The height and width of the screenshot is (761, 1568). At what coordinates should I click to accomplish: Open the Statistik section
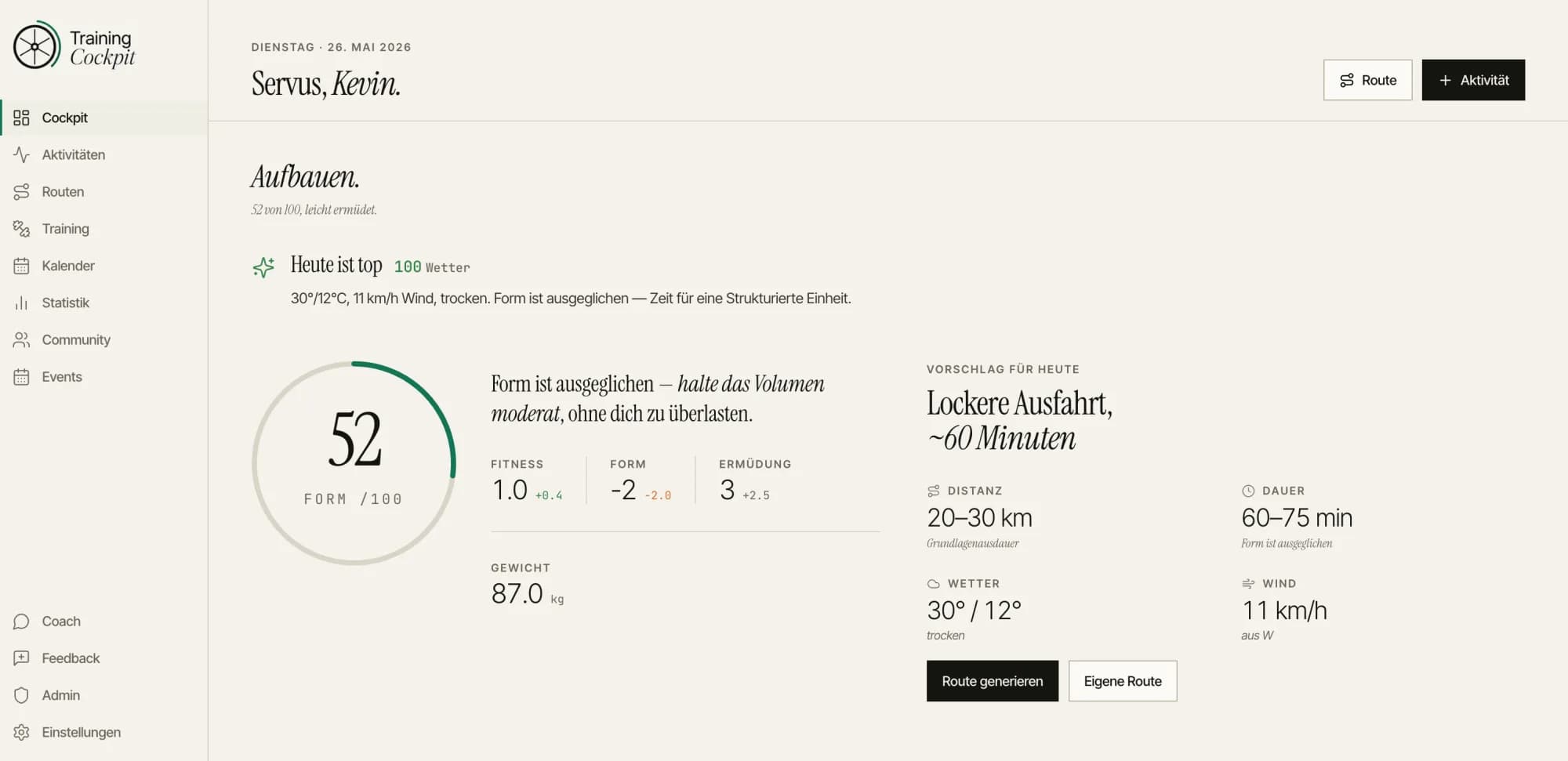click(x=103, y=303)
